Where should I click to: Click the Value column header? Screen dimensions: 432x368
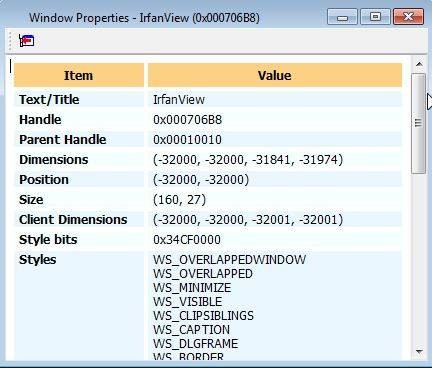275,75
